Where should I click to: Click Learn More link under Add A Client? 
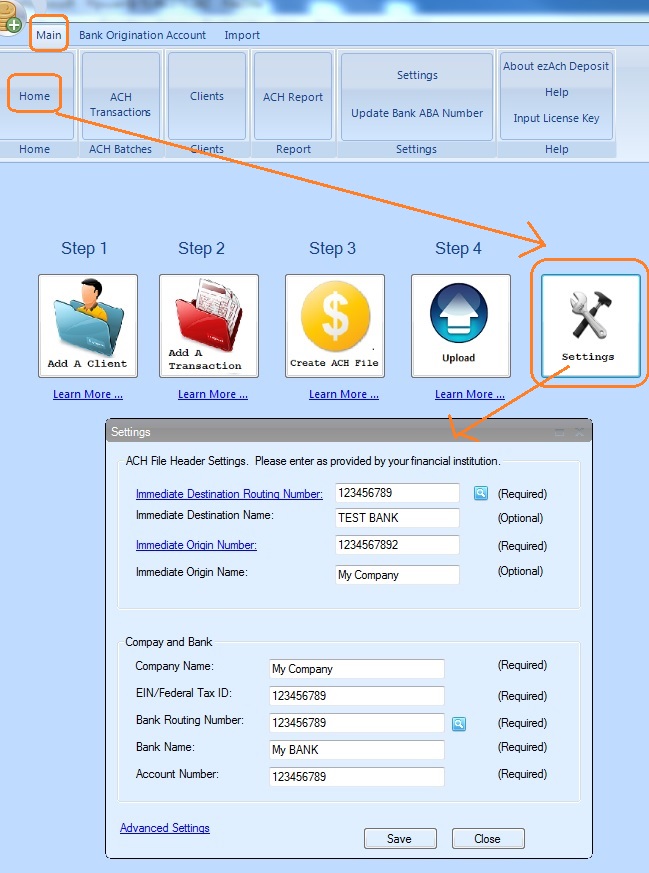pyautogui.click(x=88, y=394)
